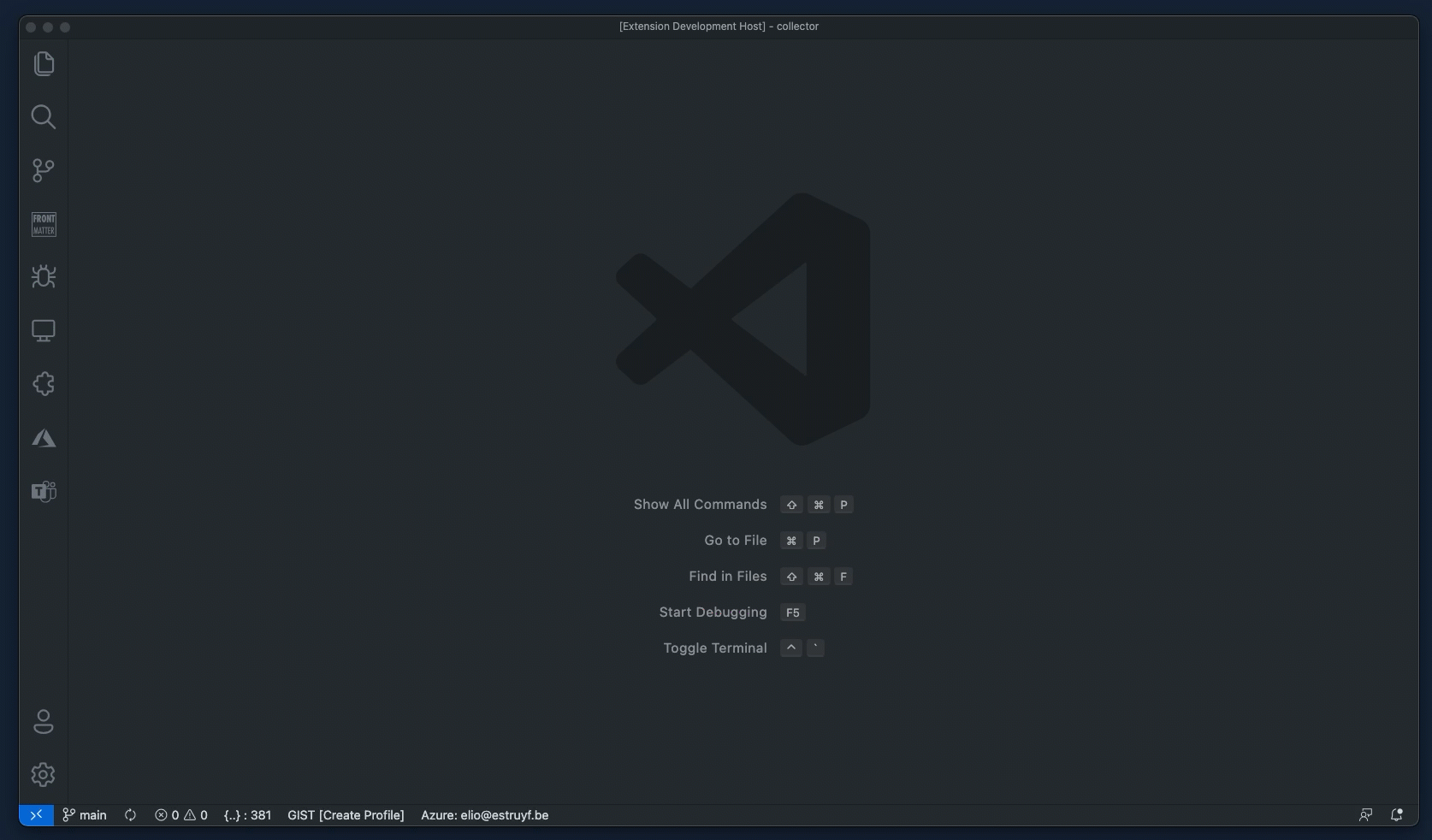Click the window title text
The height and width of the screenshot is (840, 1432).
tap(719, 27)
